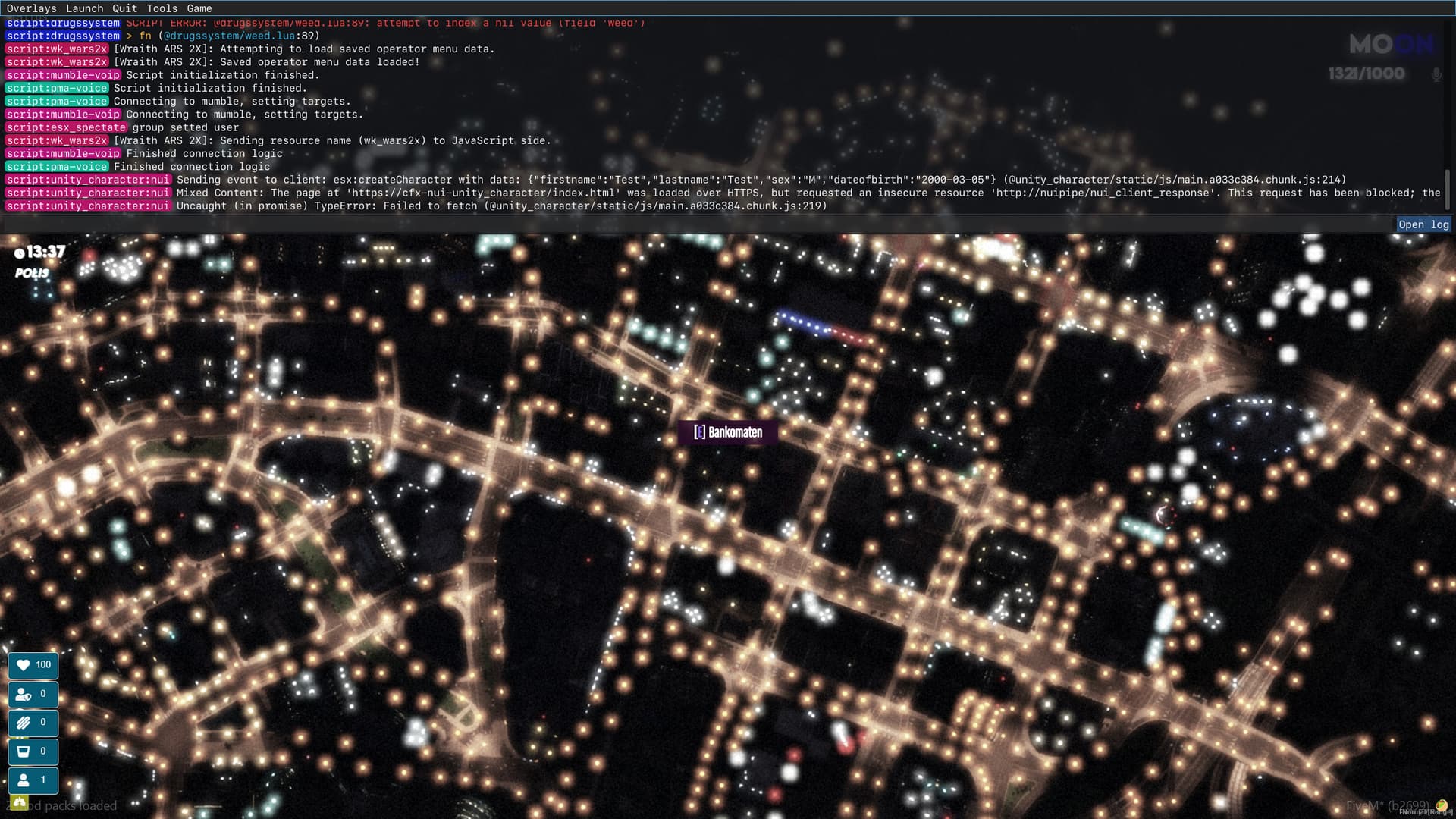Open the Overlays menu
Viewport: 1456px width, 819px height.
click(x=31, y=8)
